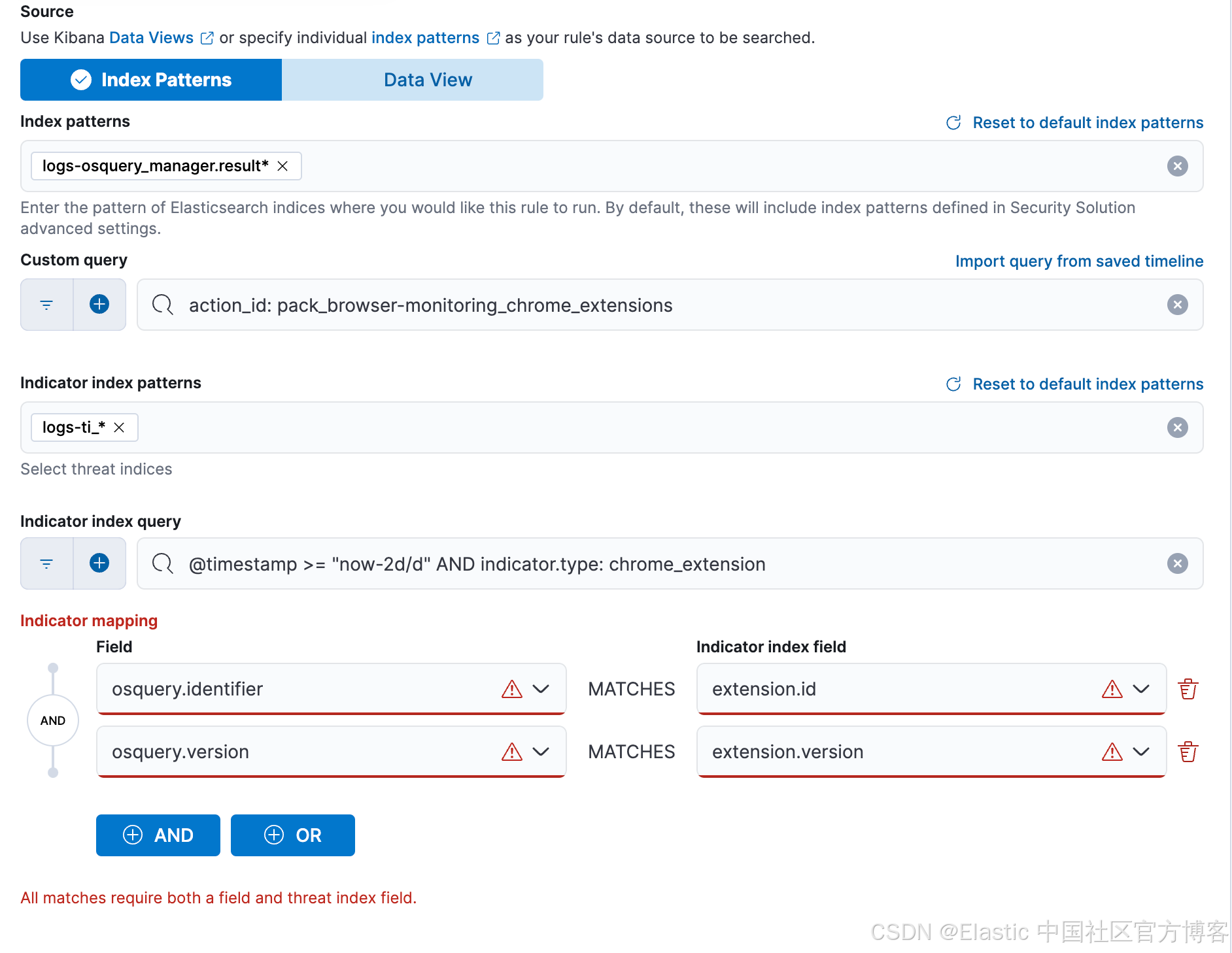Open the index patterns documentation link
1232x953 pixels.
[425, 38]
